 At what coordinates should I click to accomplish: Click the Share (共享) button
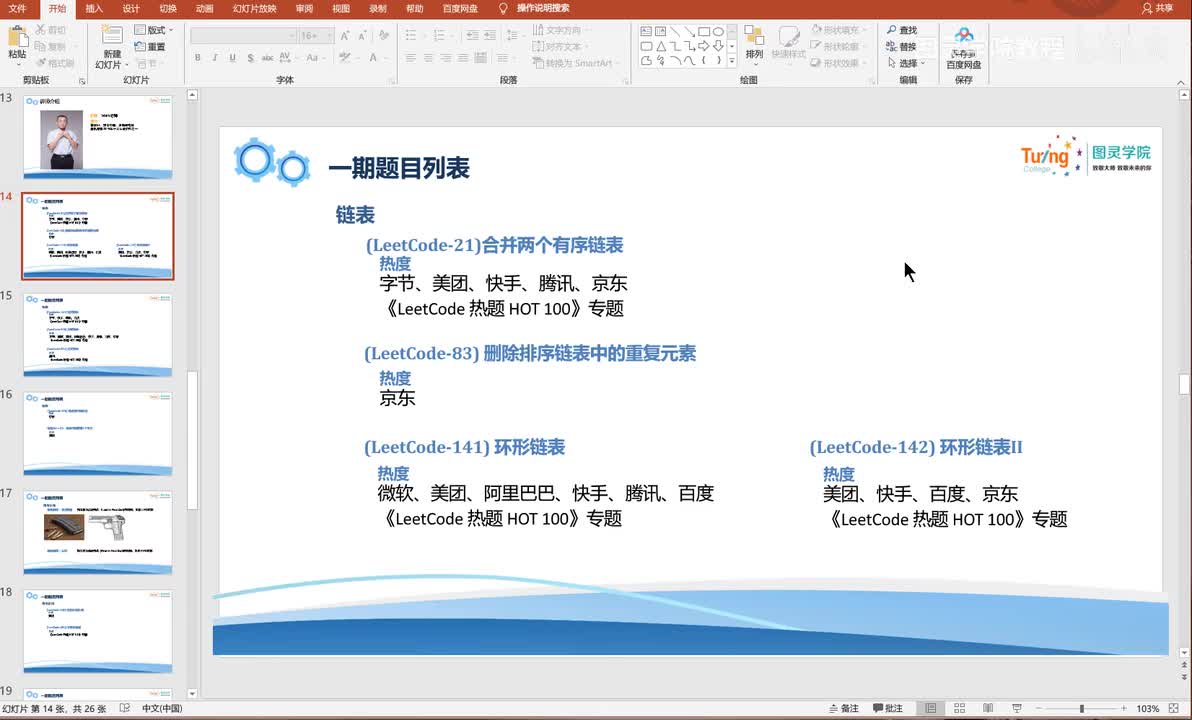pos(1157,8)
